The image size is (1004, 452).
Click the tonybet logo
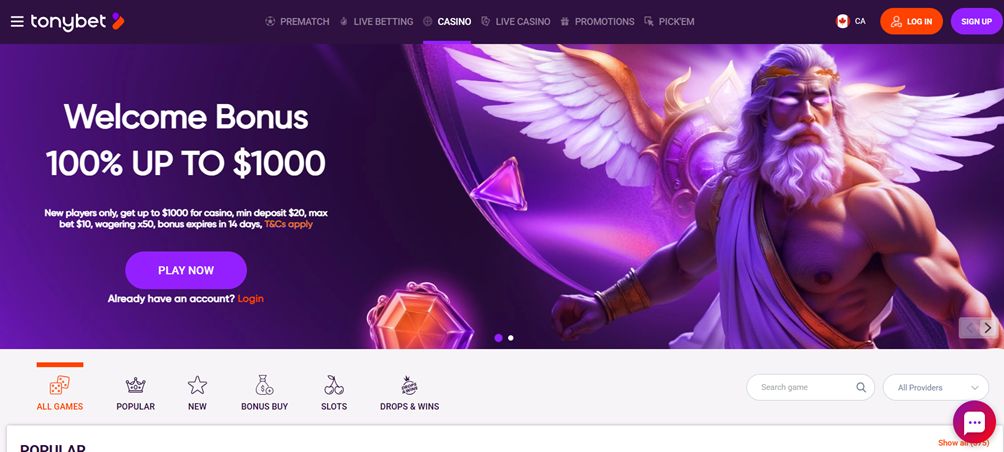tap(77, 22)
